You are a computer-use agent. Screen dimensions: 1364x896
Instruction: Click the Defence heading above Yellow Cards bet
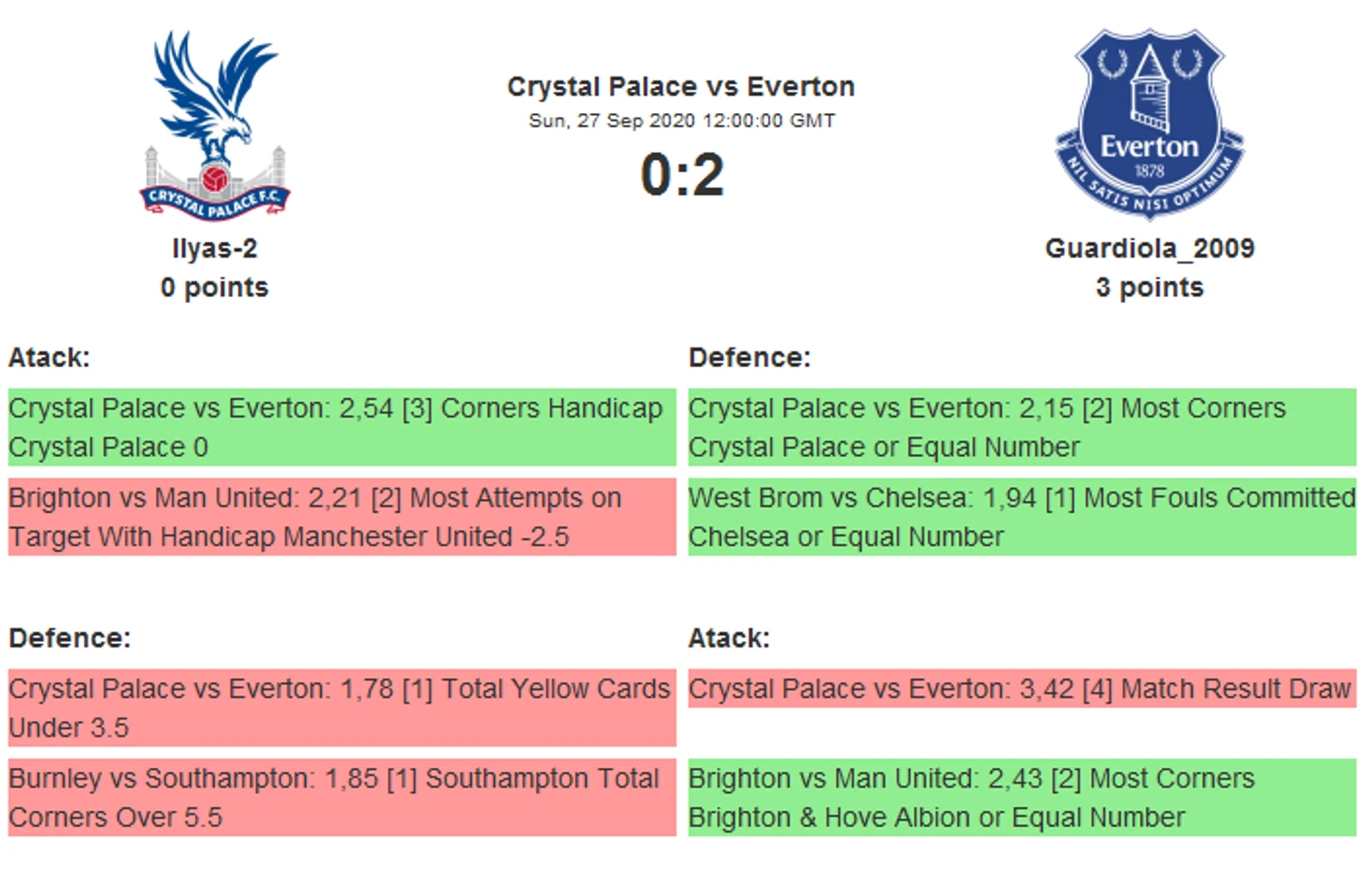pos(70,638)
